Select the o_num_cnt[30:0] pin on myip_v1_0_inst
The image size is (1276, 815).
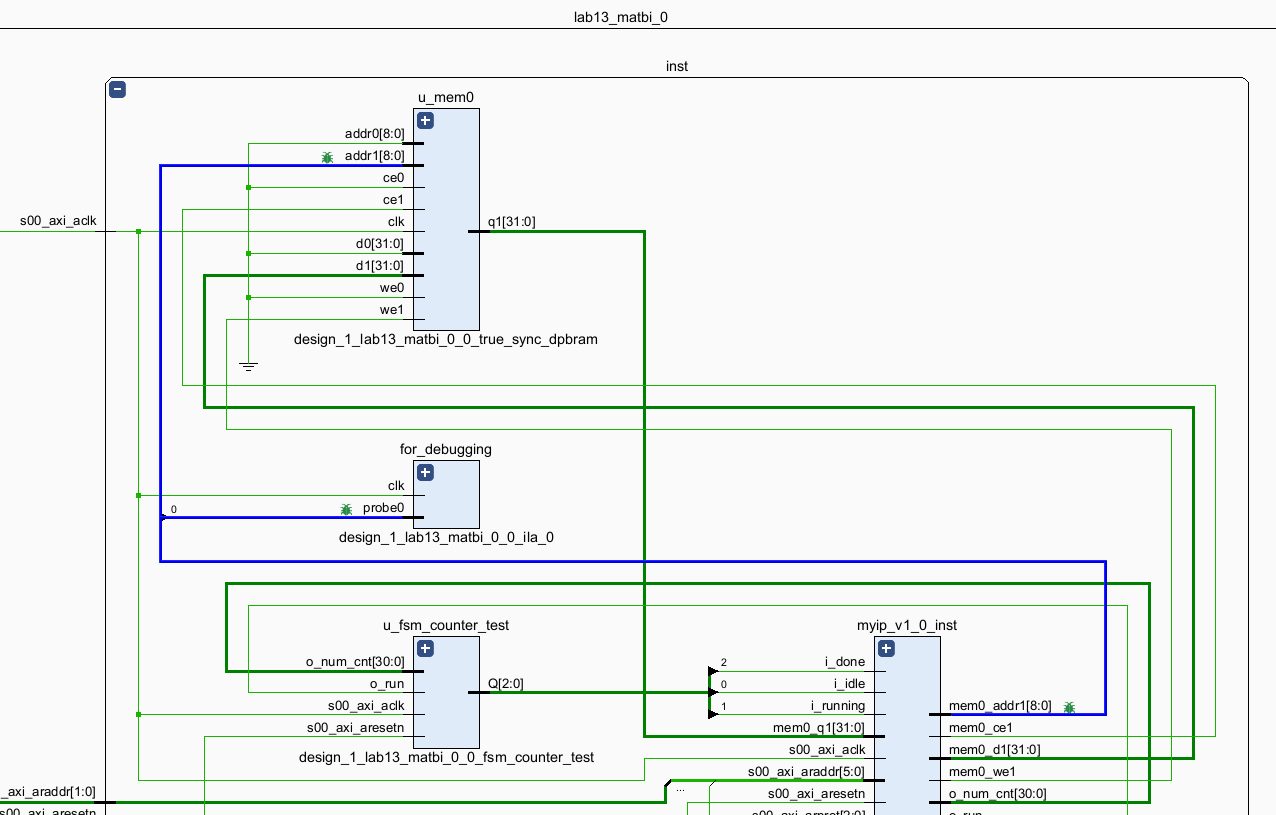pyautogui.click(x=998, y=794)
